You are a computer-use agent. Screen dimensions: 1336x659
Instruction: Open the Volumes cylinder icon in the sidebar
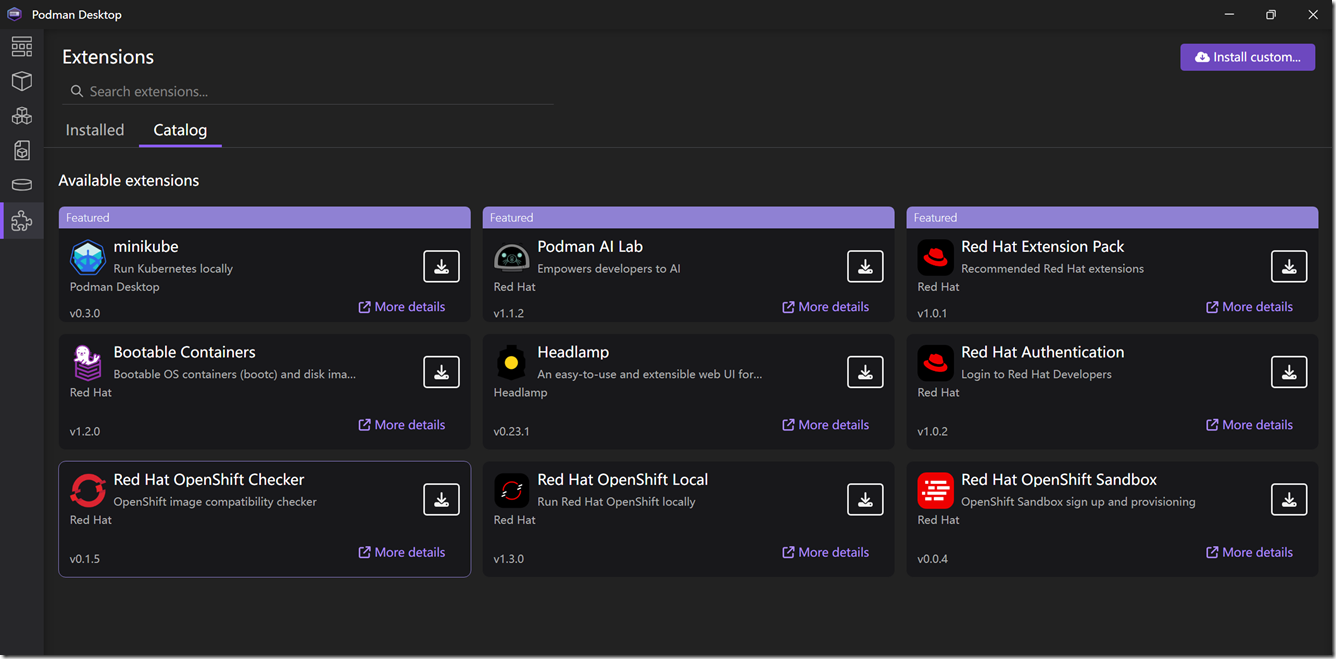[22, 185]
